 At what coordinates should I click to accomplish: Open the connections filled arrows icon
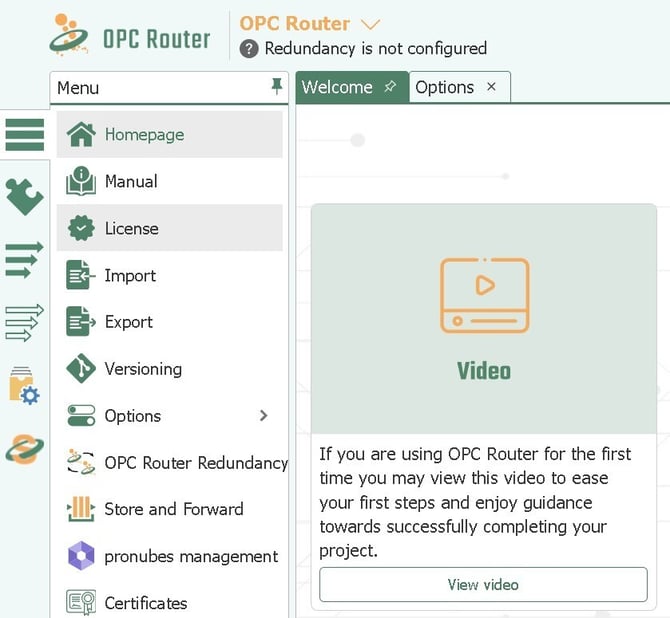click(x=24, y=260)
